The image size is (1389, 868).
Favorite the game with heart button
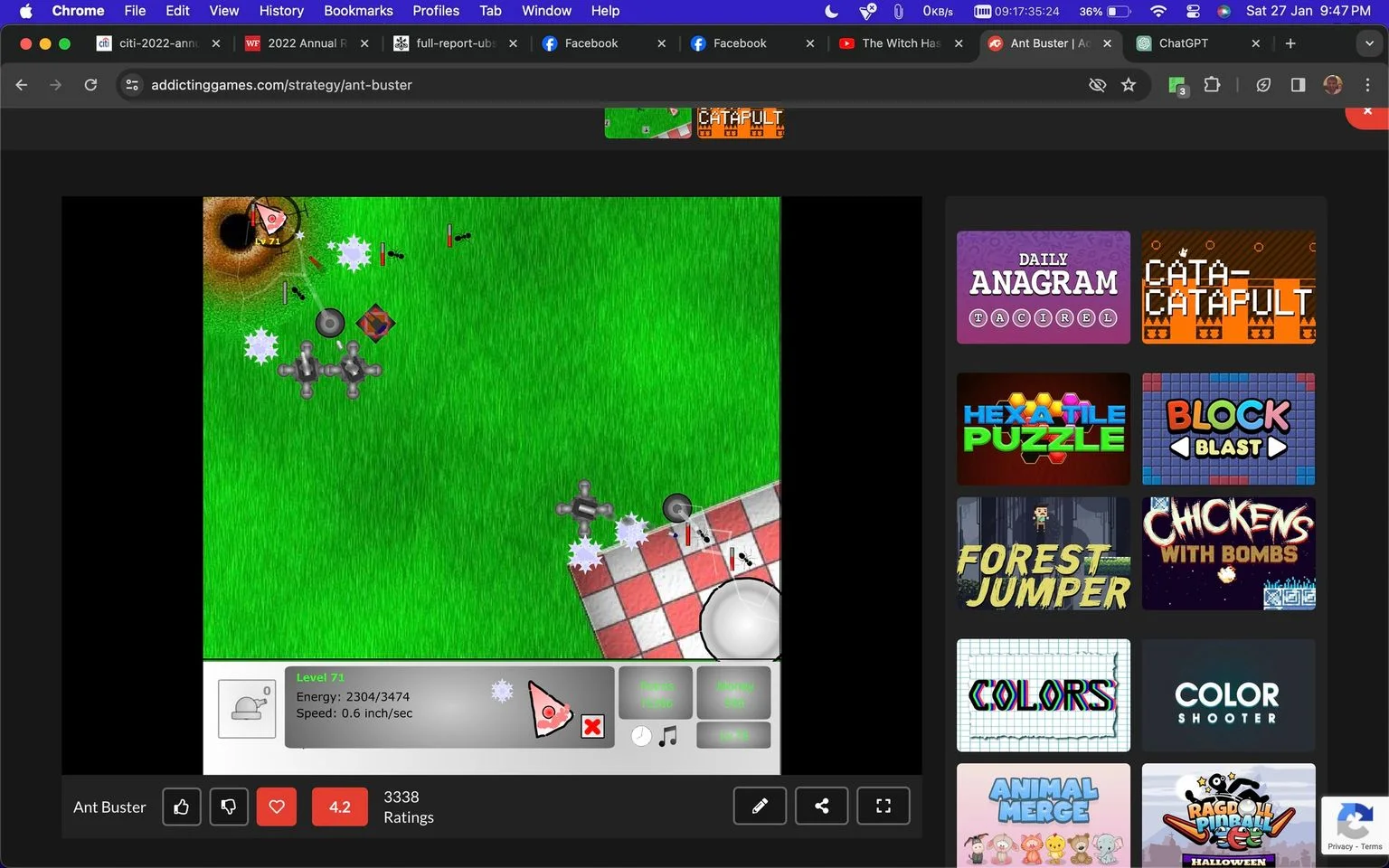pyautogui.click(x=277, y=807)
